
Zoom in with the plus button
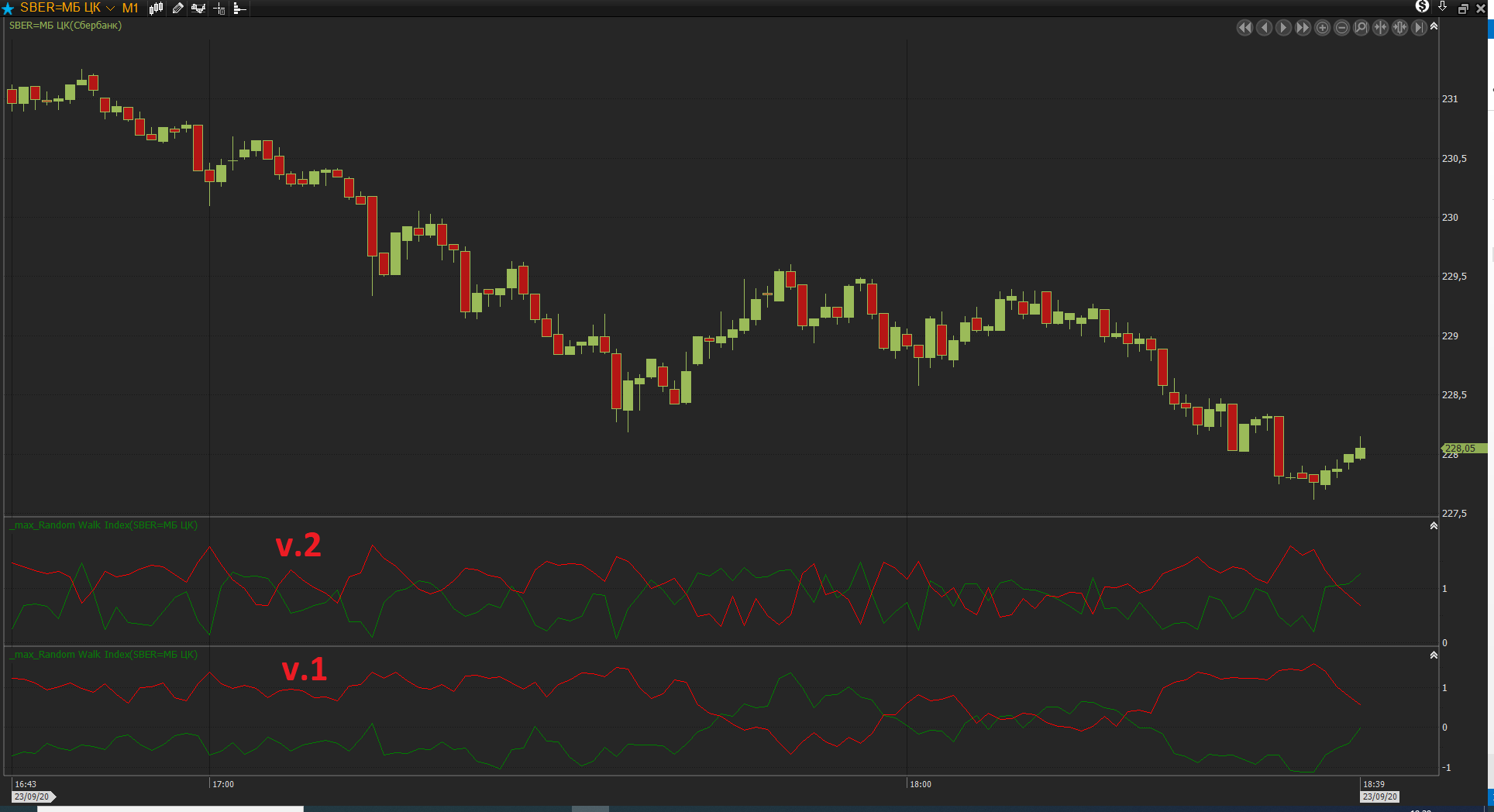[x=1323, y=28]
